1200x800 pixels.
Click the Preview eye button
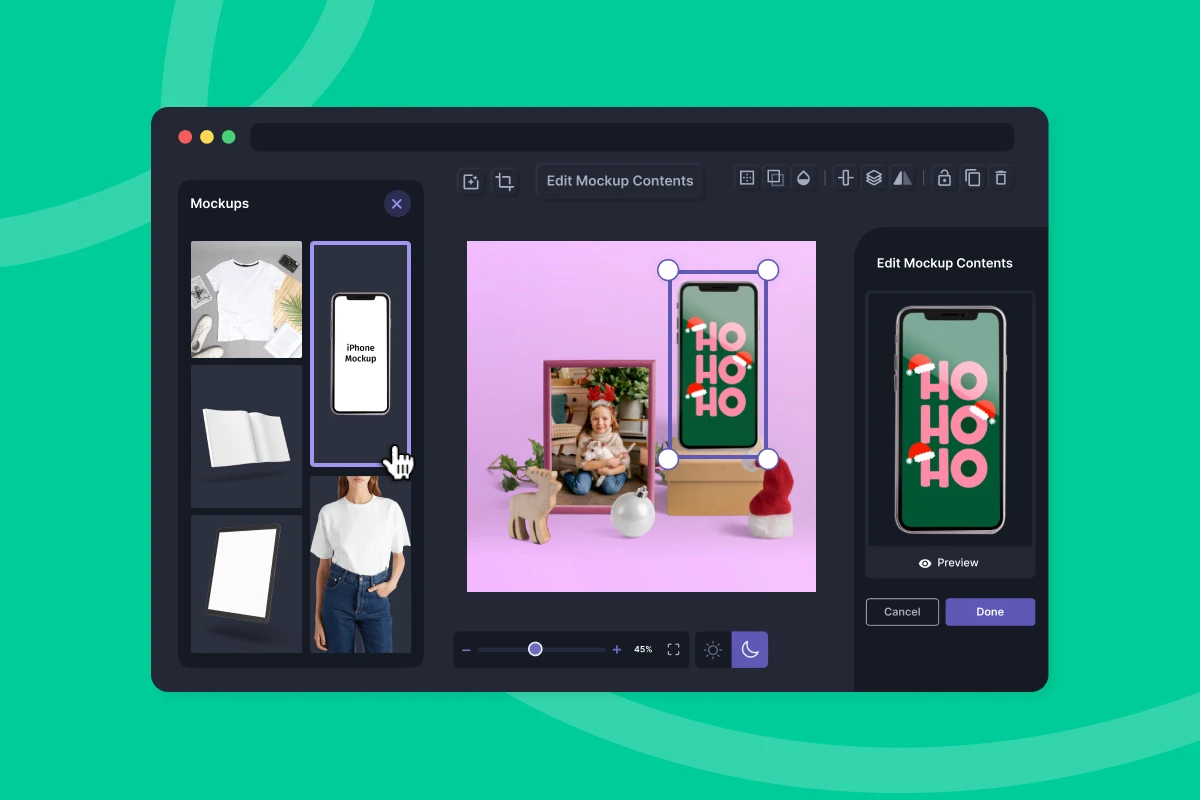[949, 563]
